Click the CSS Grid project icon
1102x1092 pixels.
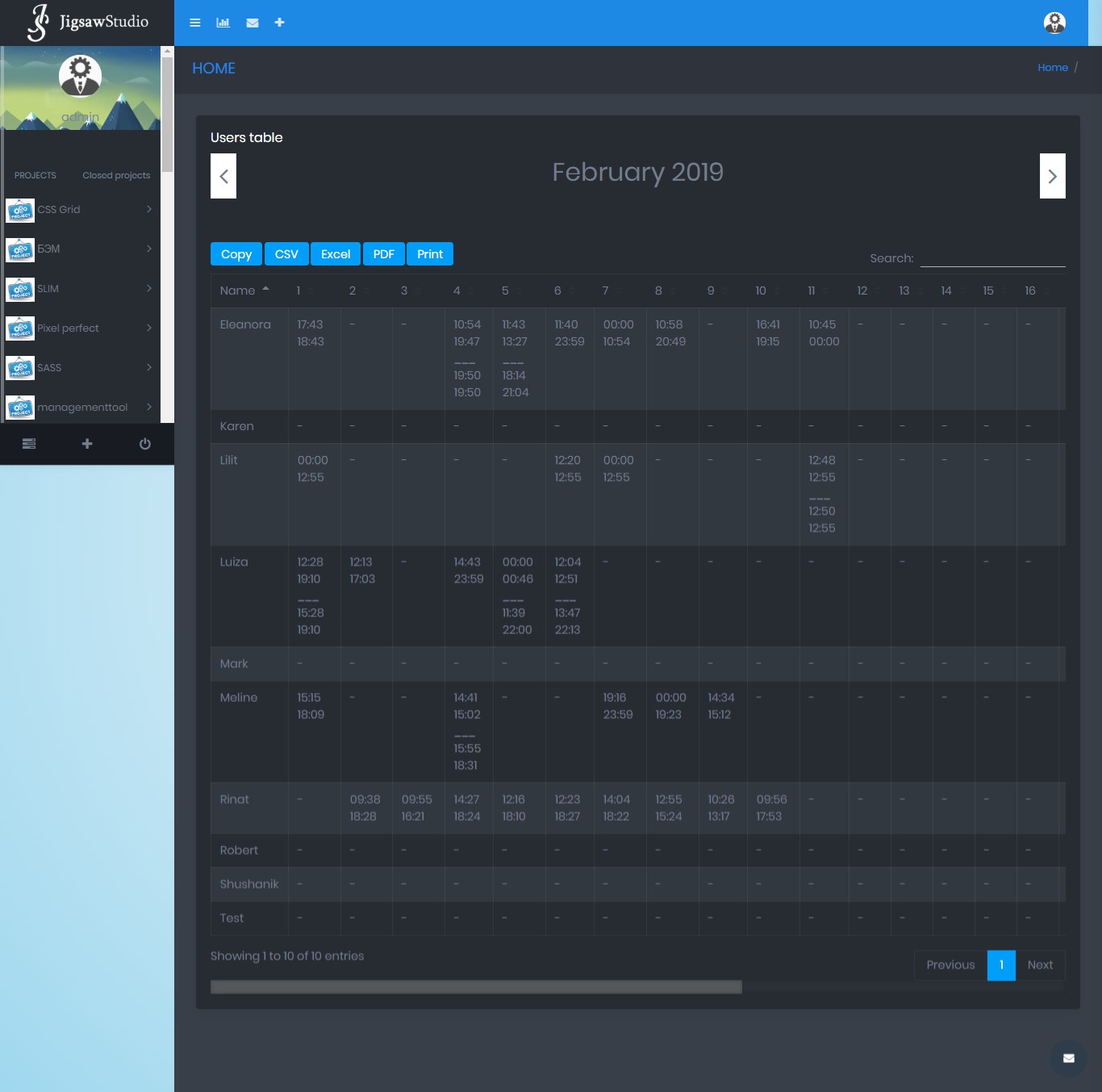pos(20,210)
